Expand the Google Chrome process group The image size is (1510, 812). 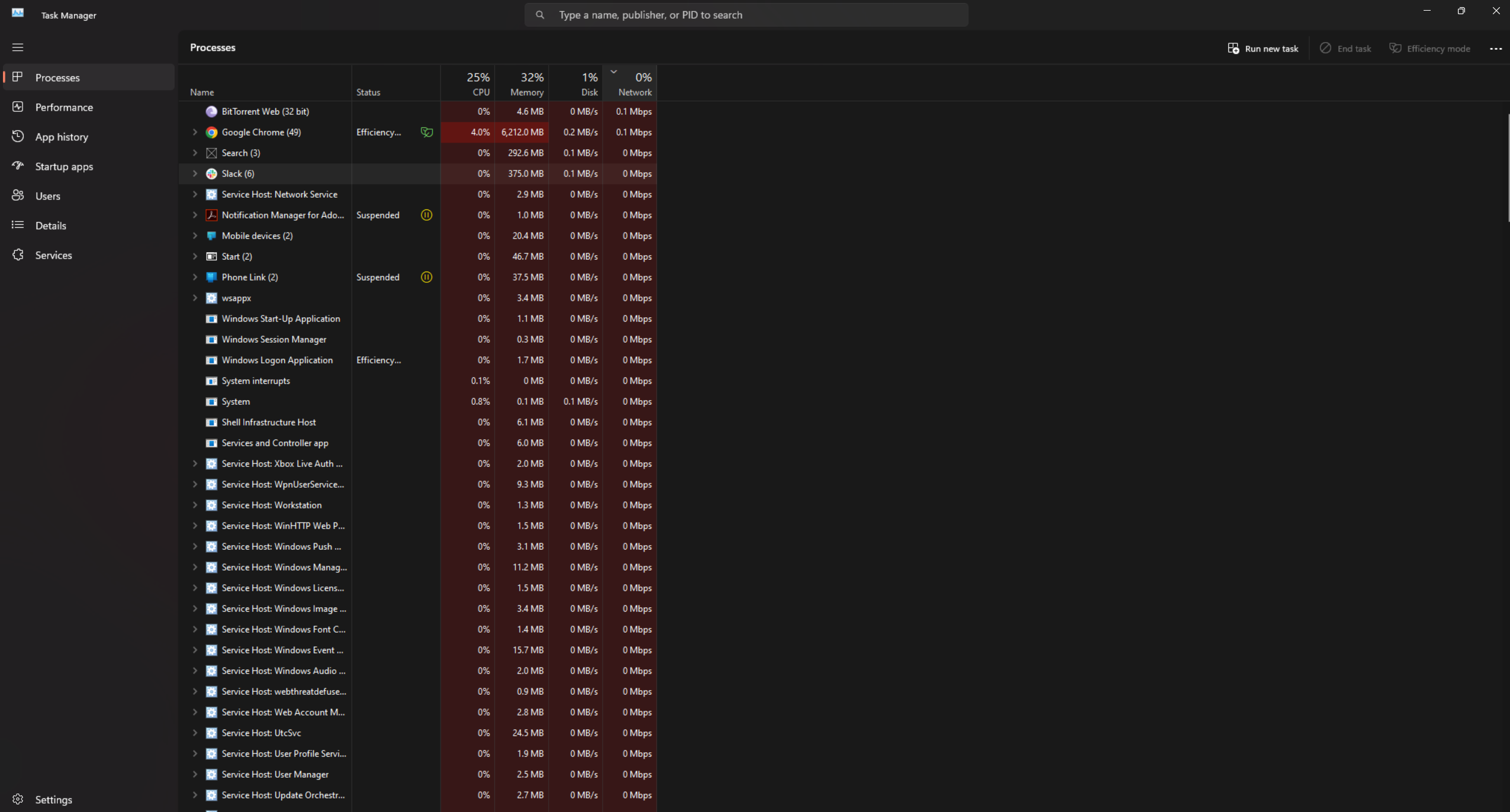tap(195, 132)
